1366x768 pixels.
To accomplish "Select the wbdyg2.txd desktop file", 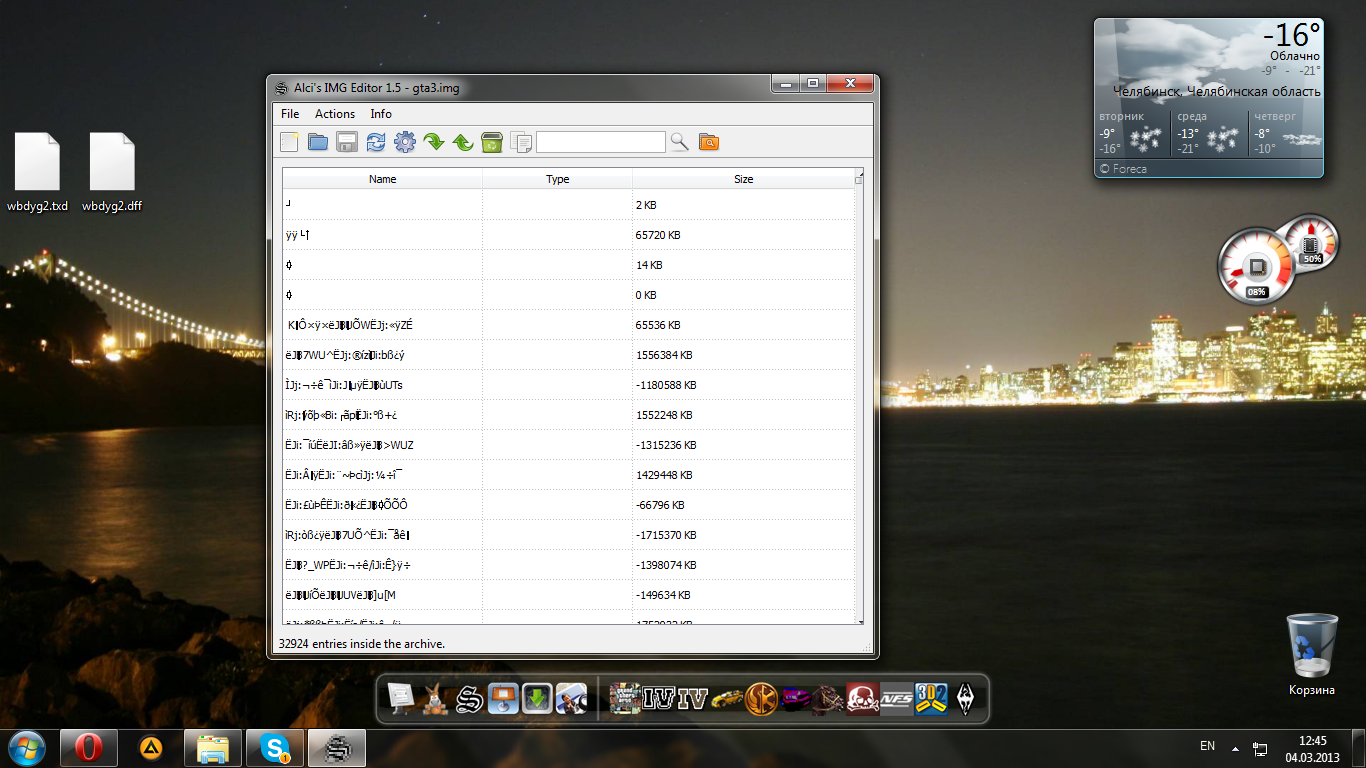I will click(x=37, y=172).
